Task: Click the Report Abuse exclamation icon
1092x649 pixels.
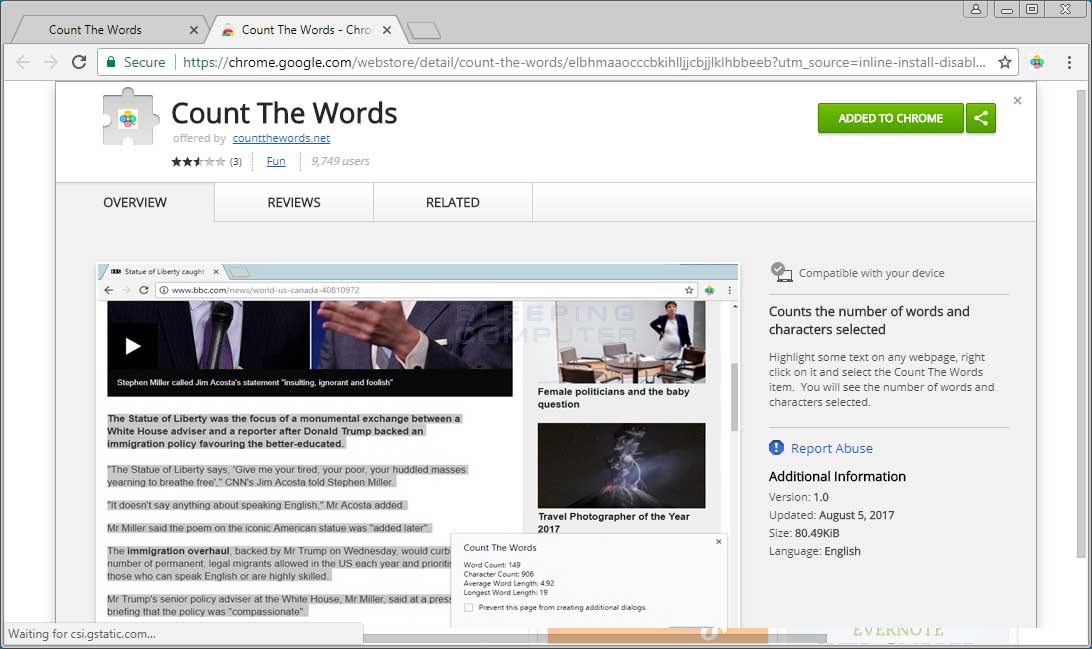Action: (777, 448)
